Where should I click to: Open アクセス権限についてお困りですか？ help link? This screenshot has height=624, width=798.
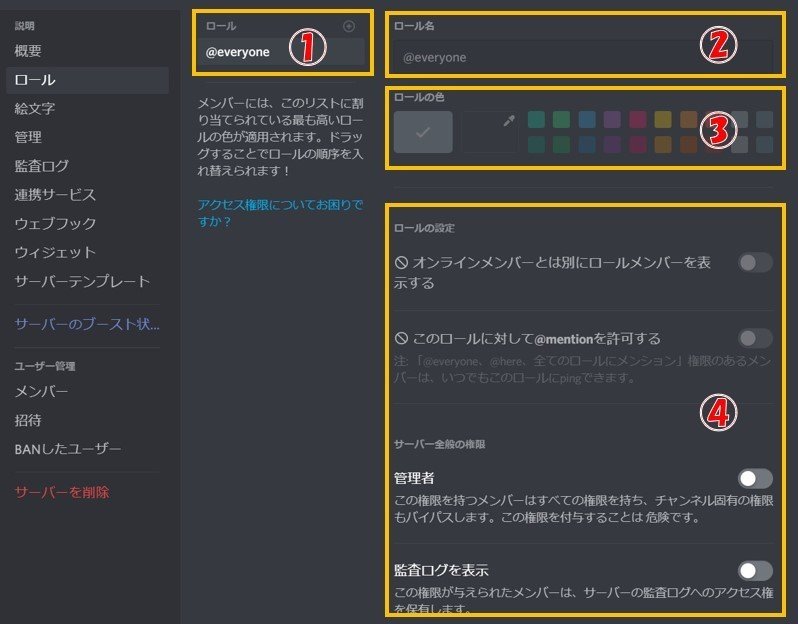click(x=280, y=213)
